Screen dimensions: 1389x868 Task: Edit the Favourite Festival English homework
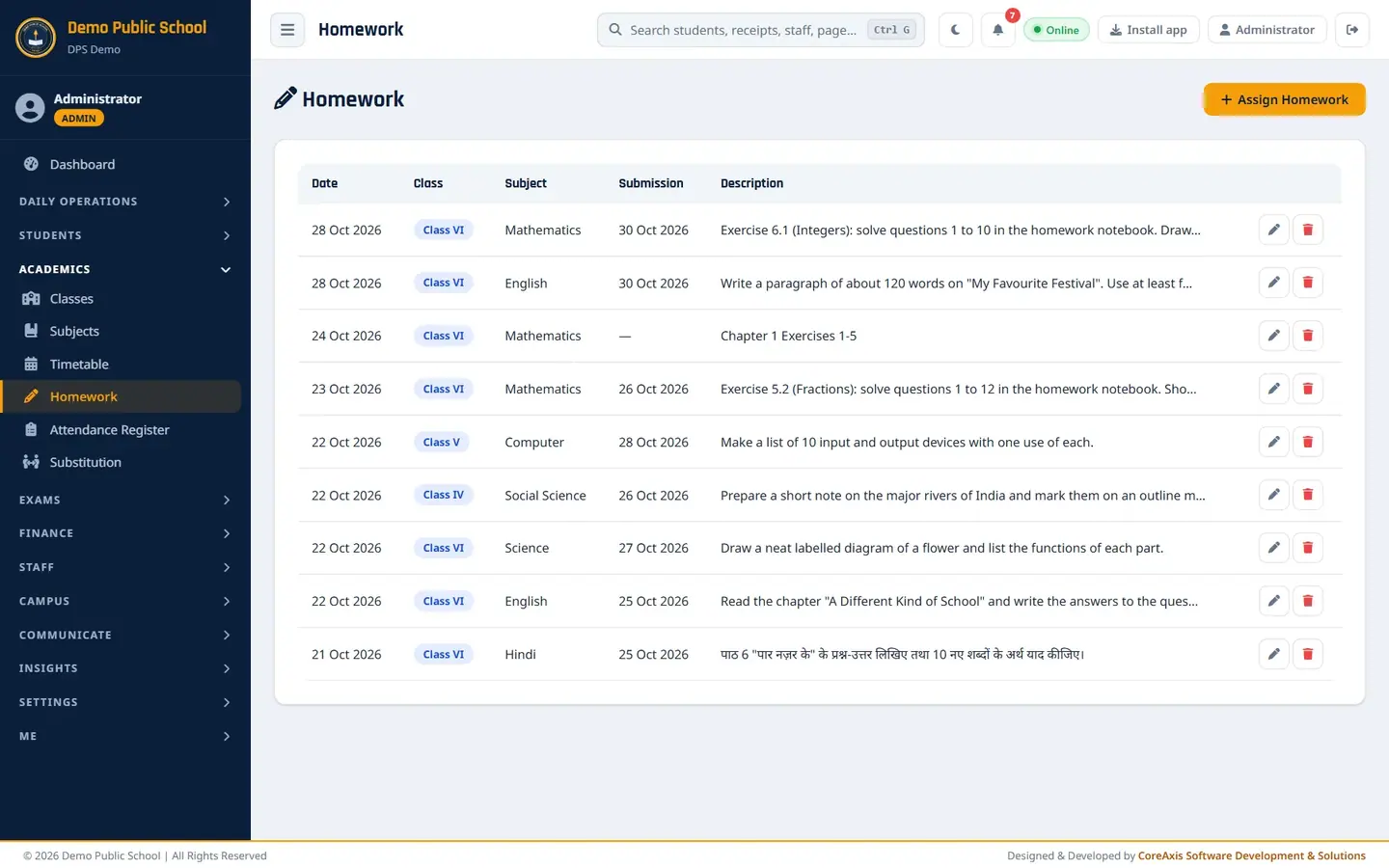coord(1274,283)
